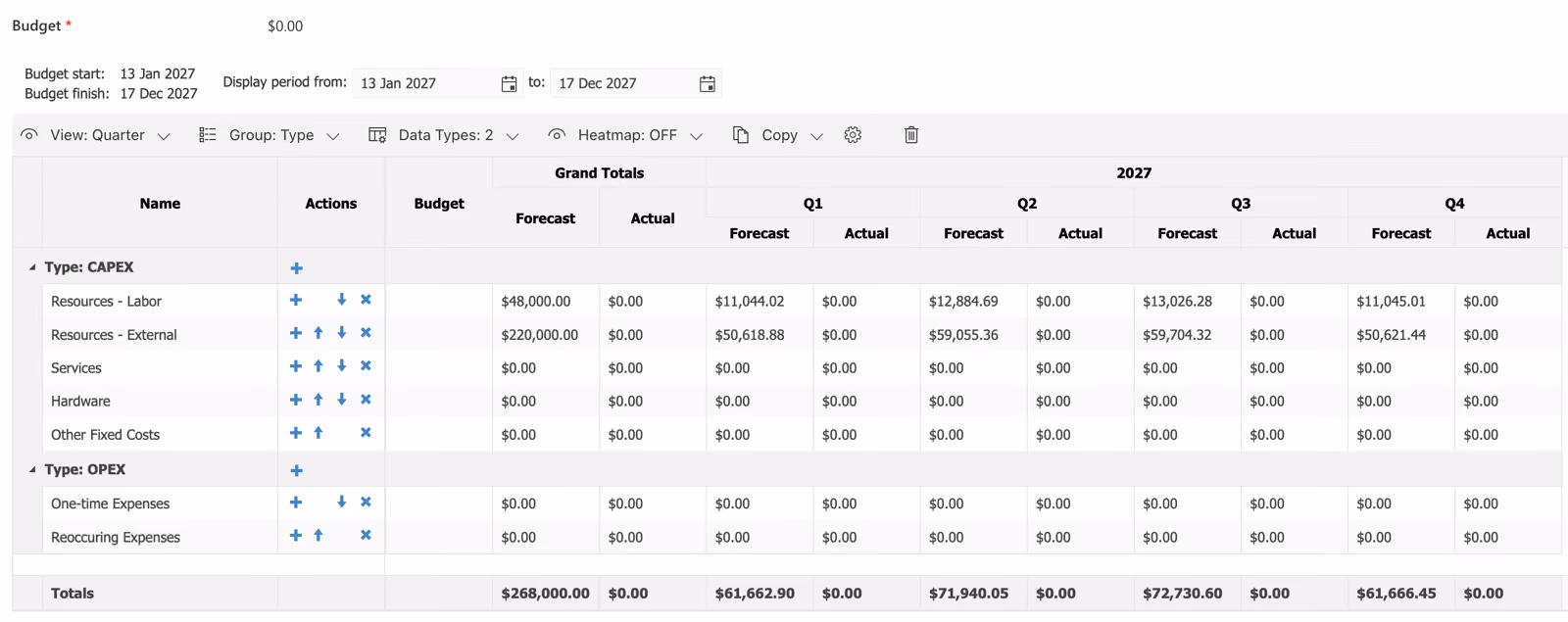Click the Budget $0.00 value
The height and width of the screenshot is (622, 1568).
pos(285,26)
